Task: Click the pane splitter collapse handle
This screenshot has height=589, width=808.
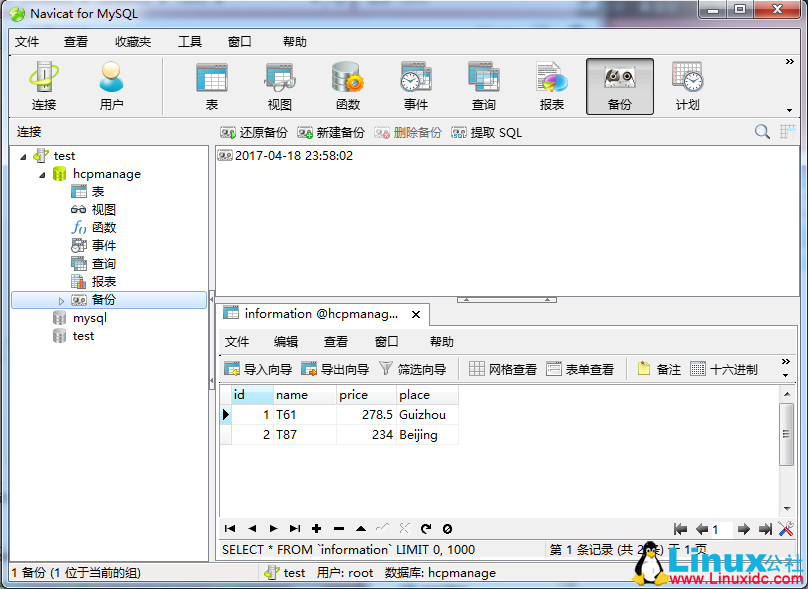Action: pyautogui.click(x=507, y=299)
